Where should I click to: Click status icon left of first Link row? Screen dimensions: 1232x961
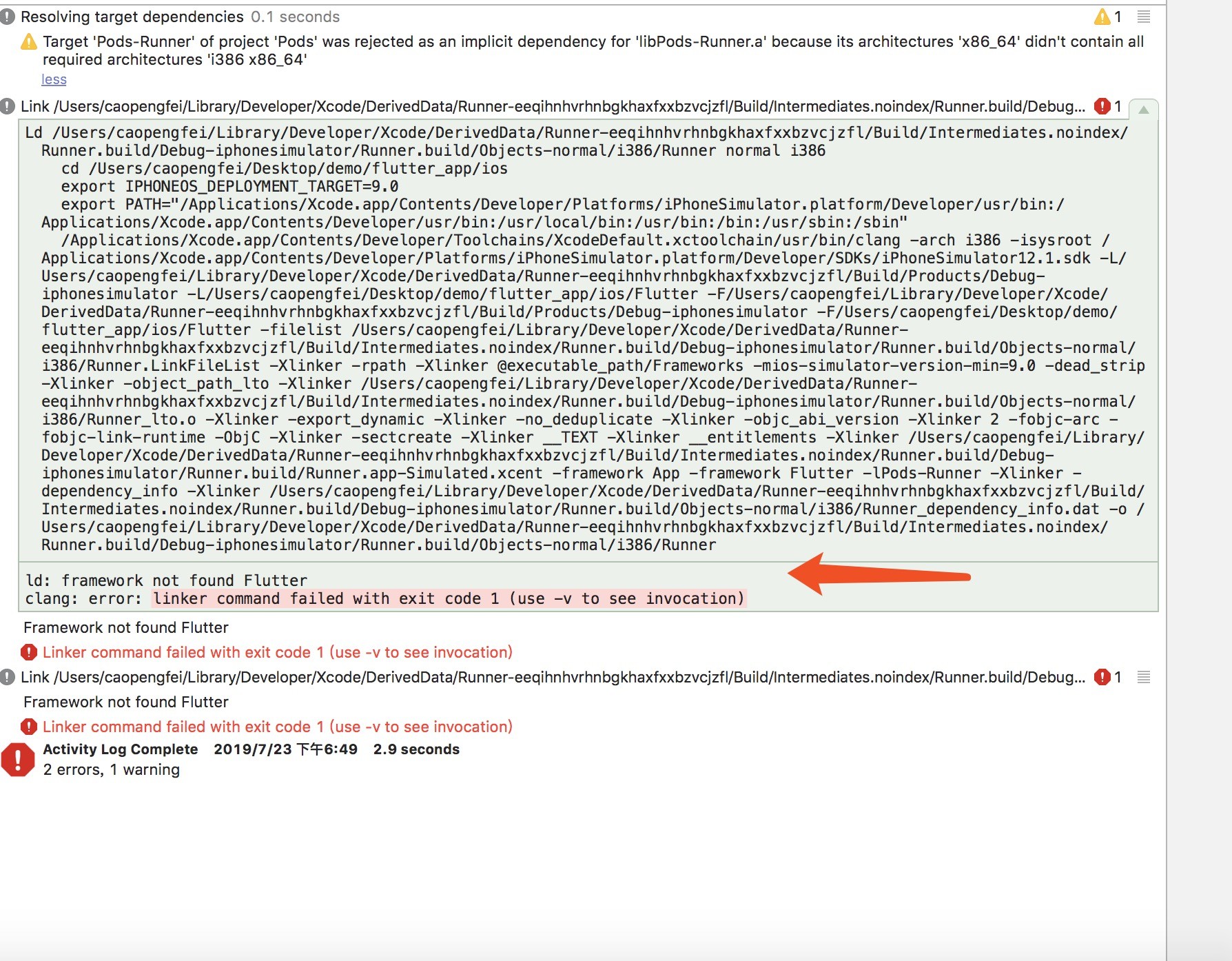coord(8,106)
